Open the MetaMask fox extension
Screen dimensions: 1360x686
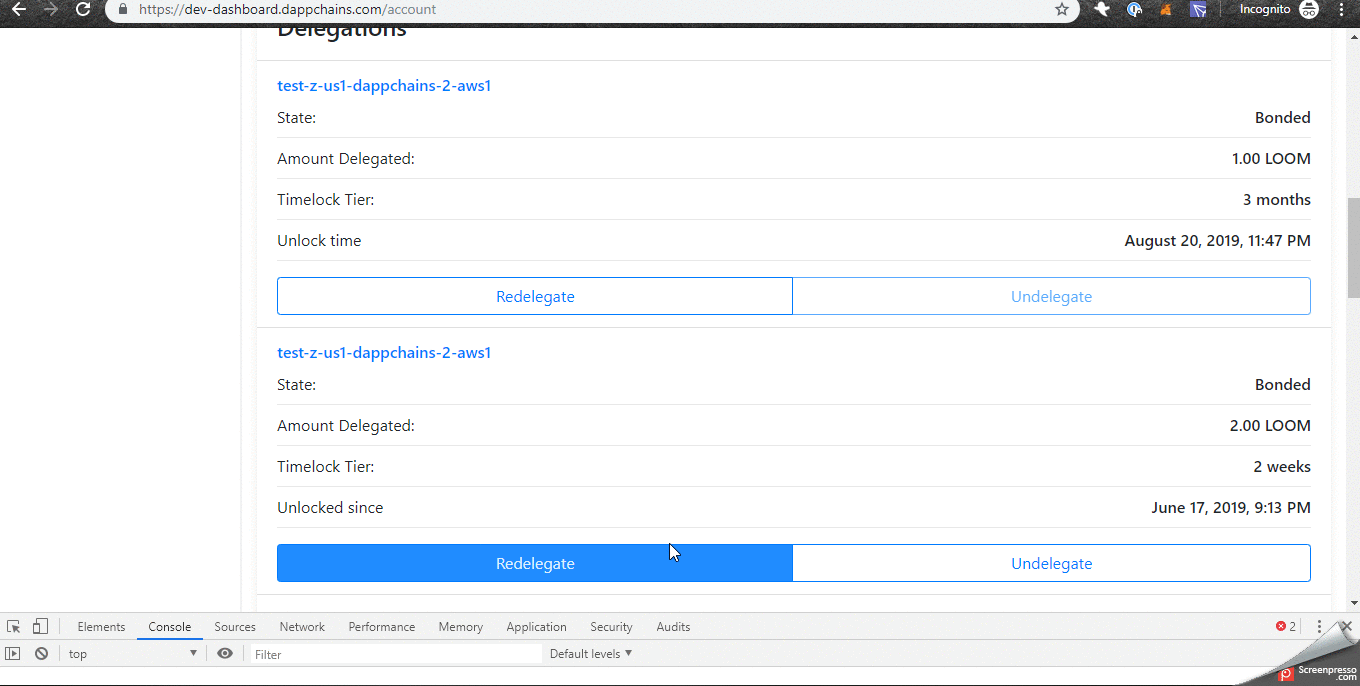(1166, 9)
